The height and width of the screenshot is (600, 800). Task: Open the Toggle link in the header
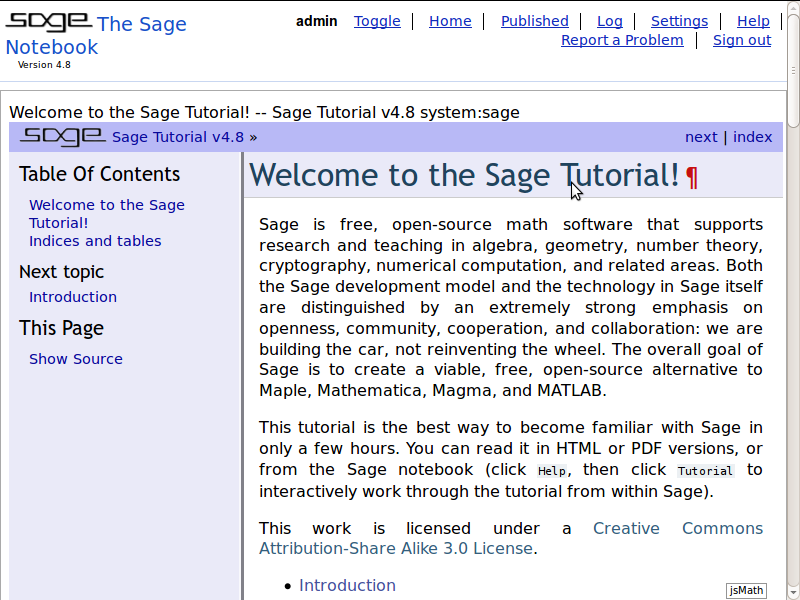tap(377, 21)
